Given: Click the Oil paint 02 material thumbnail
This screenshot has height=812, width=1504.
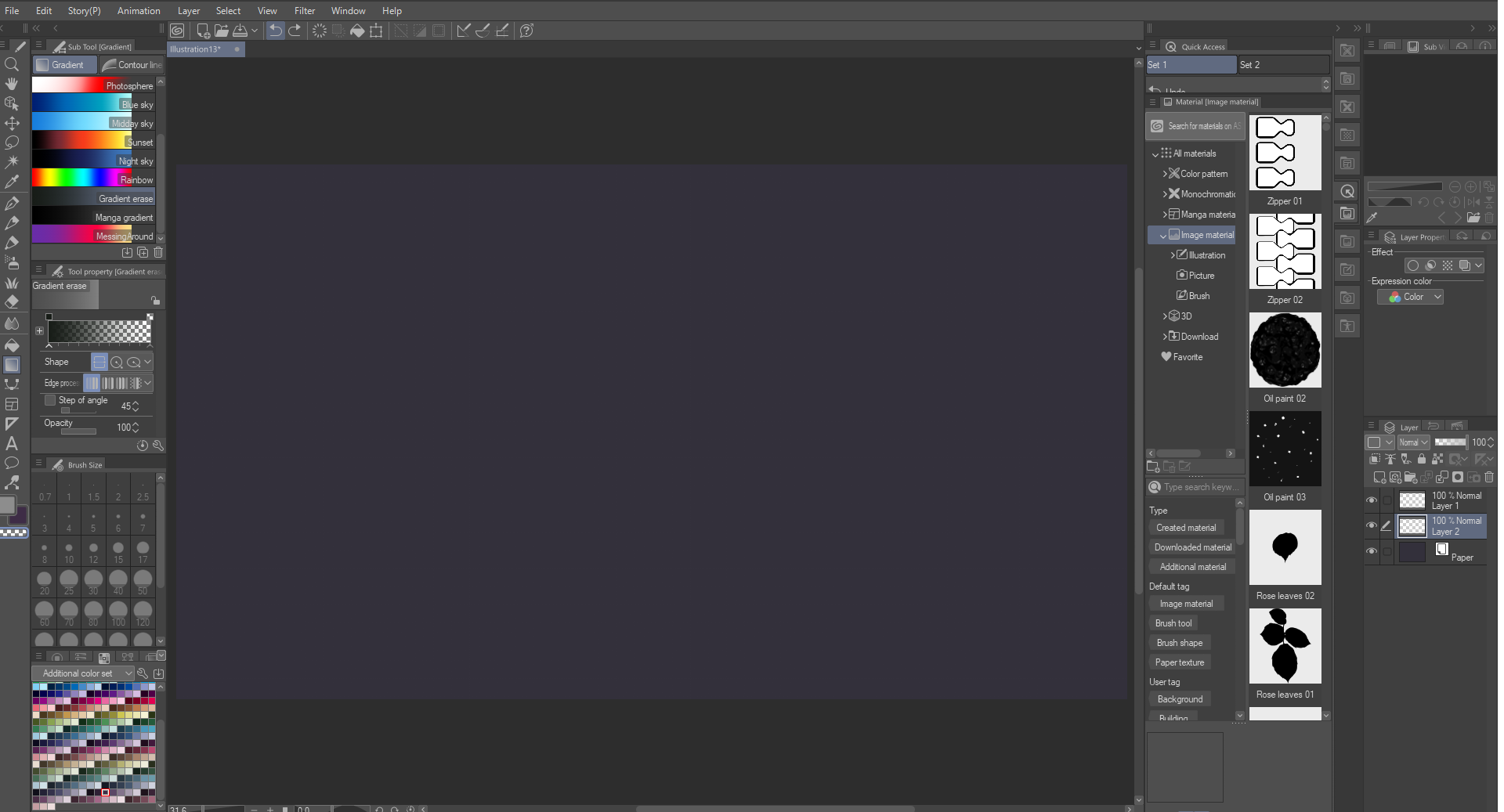Looking at the screenshot, I should [1285, 350].
